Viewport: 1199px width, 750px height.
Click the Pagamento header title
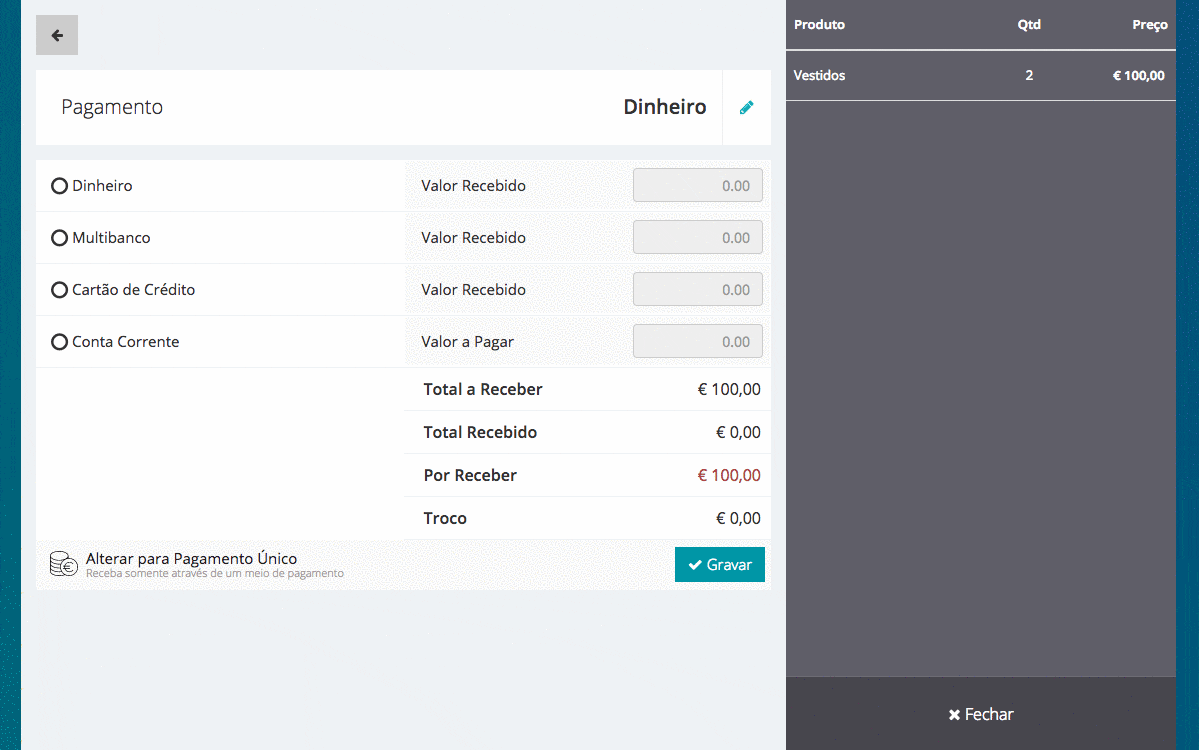point(112,108)
